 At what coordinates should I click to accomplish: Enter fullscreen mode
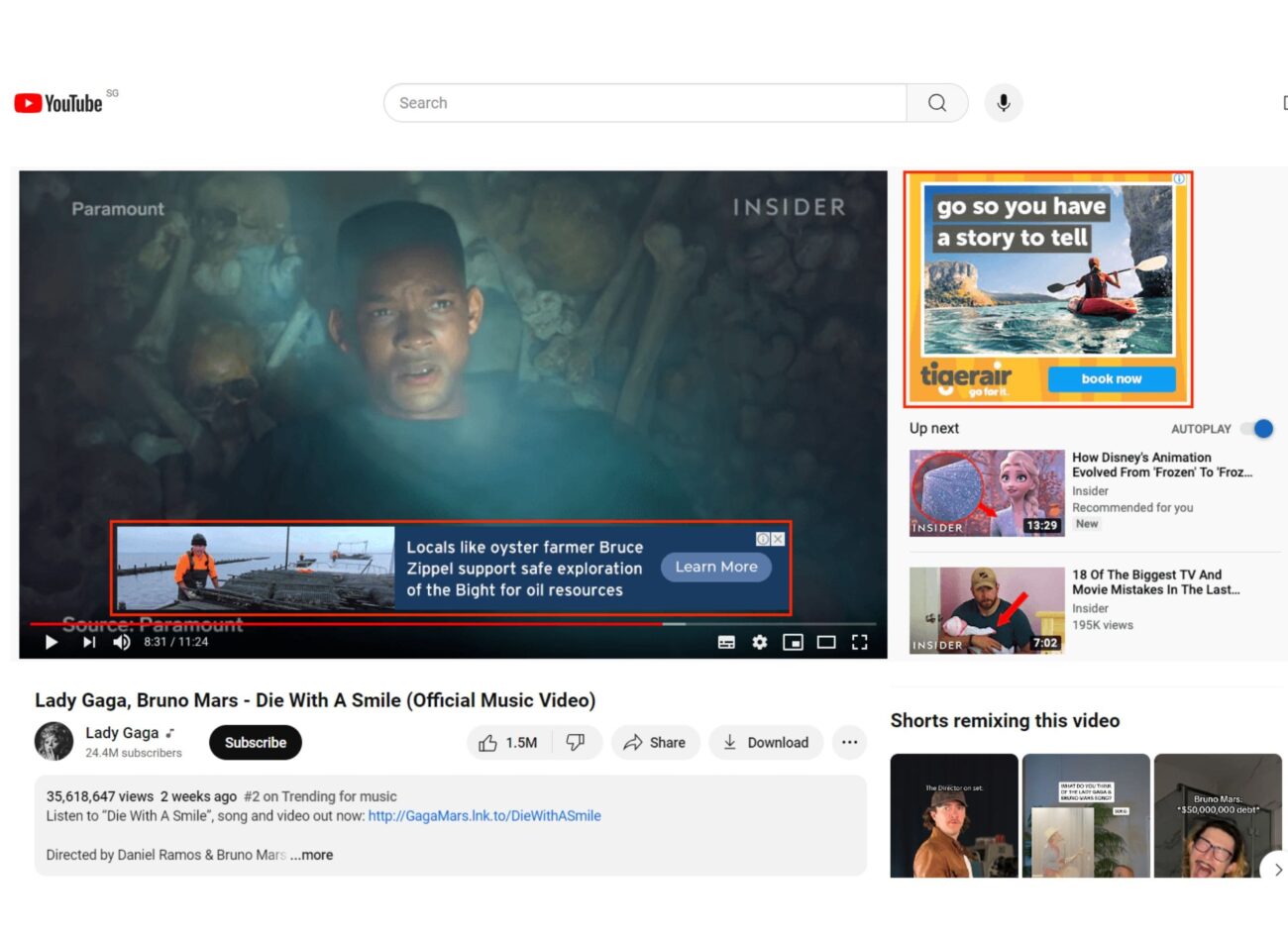click(859, 642)
